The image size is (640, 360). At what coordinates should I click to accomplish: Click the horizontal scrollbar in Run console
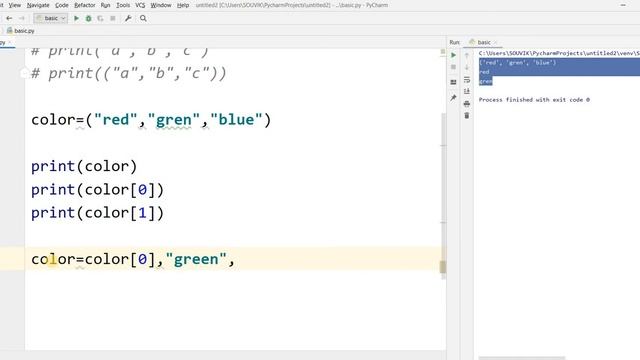522,358
